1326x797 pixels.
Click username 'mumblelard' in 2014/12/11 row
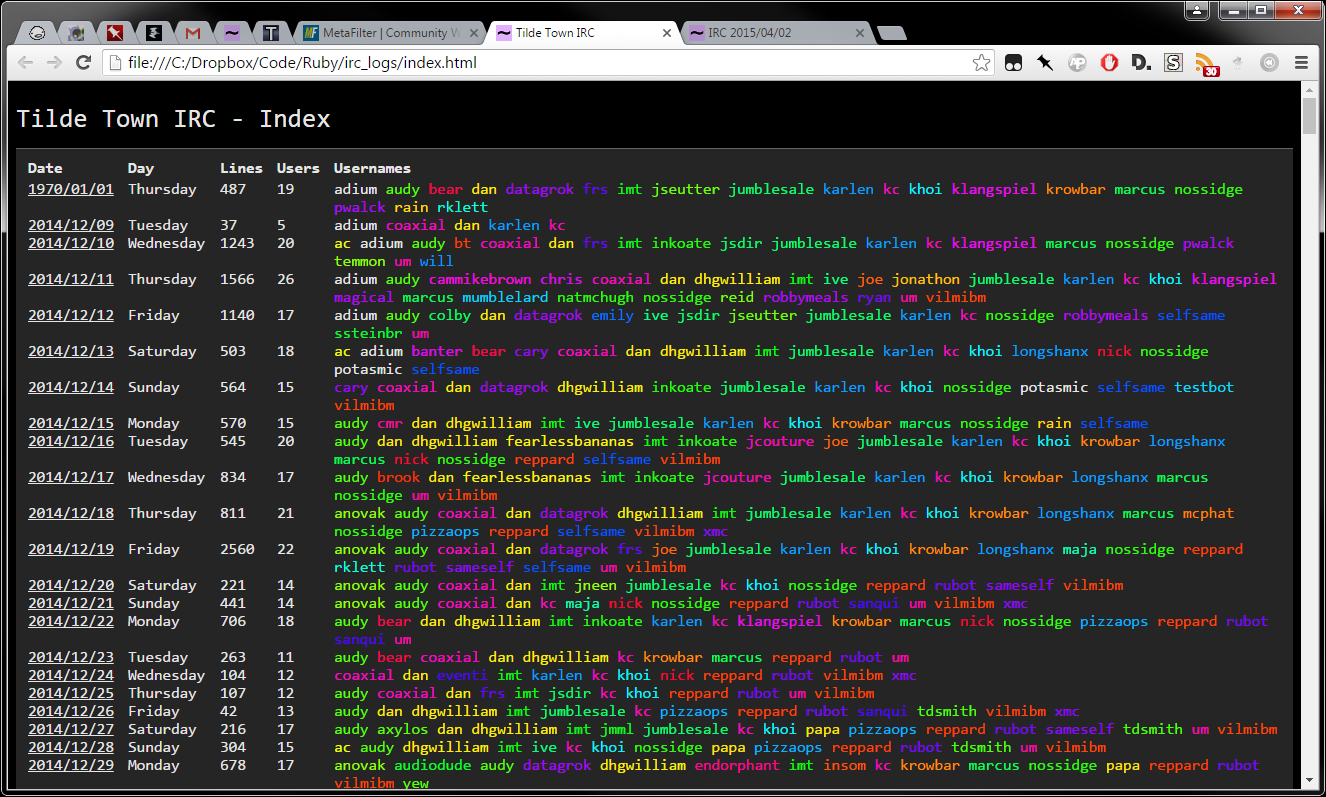(505, 297)
